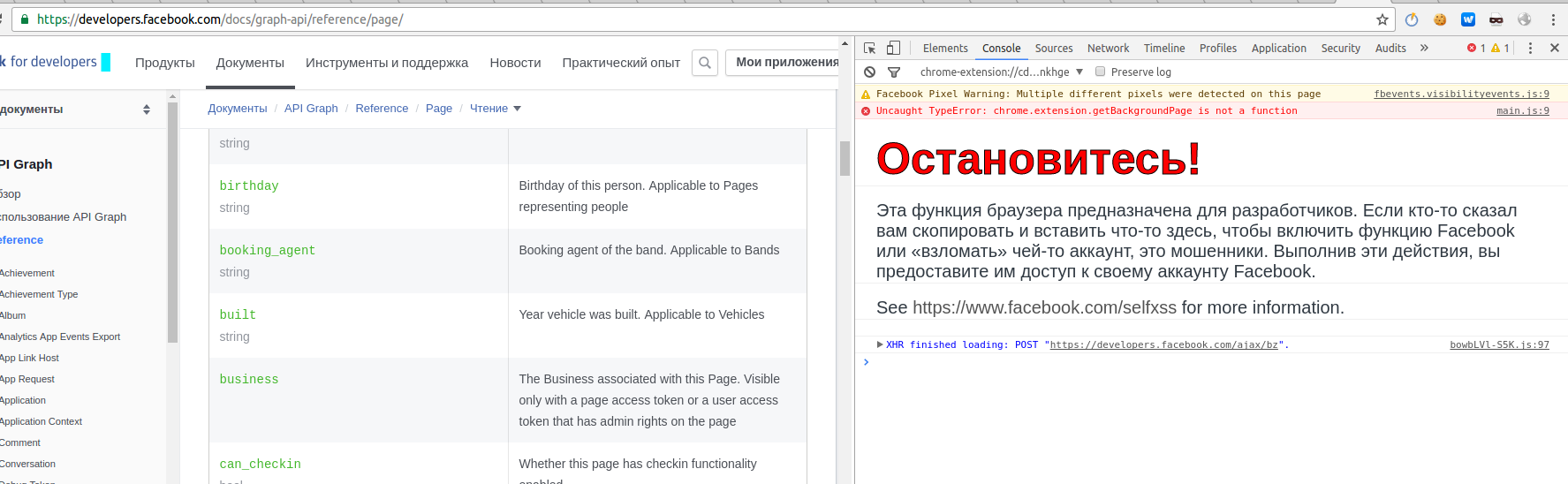Switch to the Network tab
The height and width of the screenshot is (484, 1568).
click(x=1109, y=49)
